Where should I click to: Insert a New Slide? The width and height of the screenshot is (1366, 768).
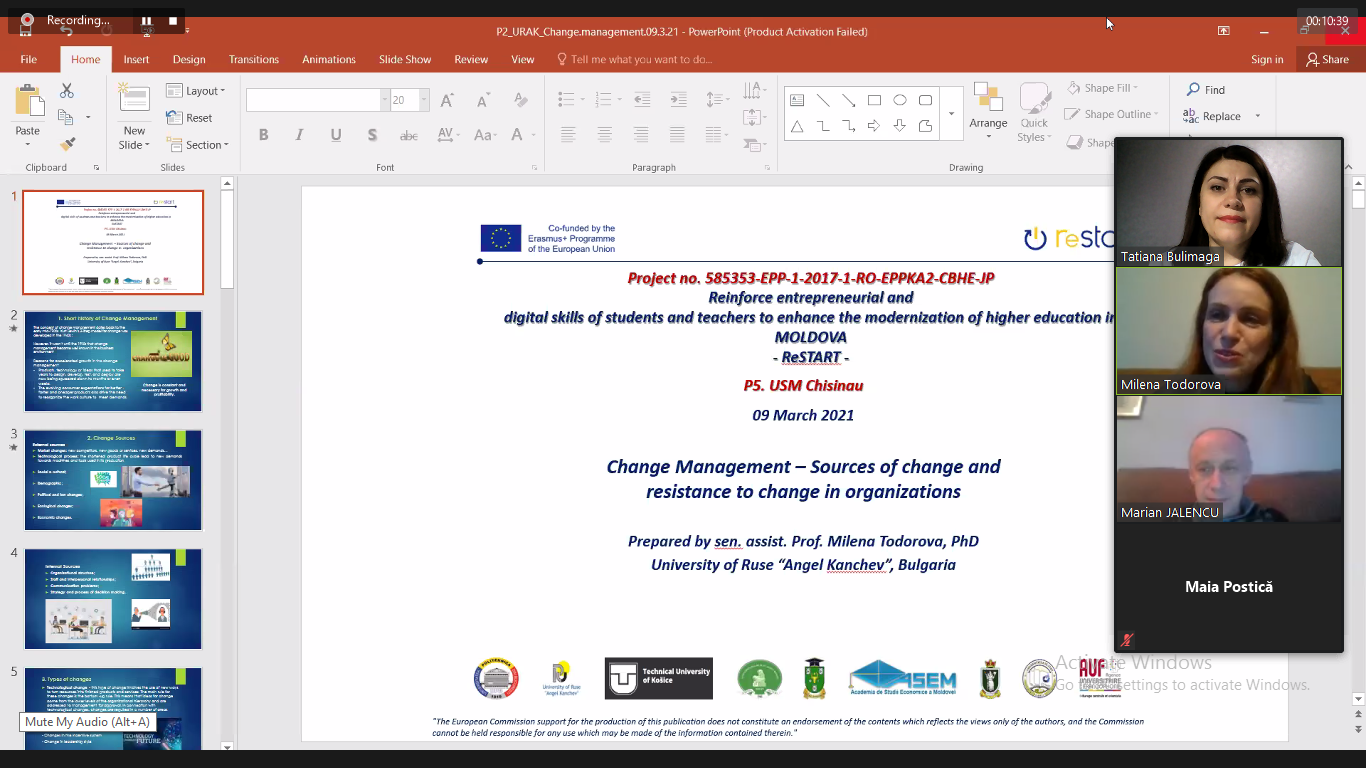[134, 118]
